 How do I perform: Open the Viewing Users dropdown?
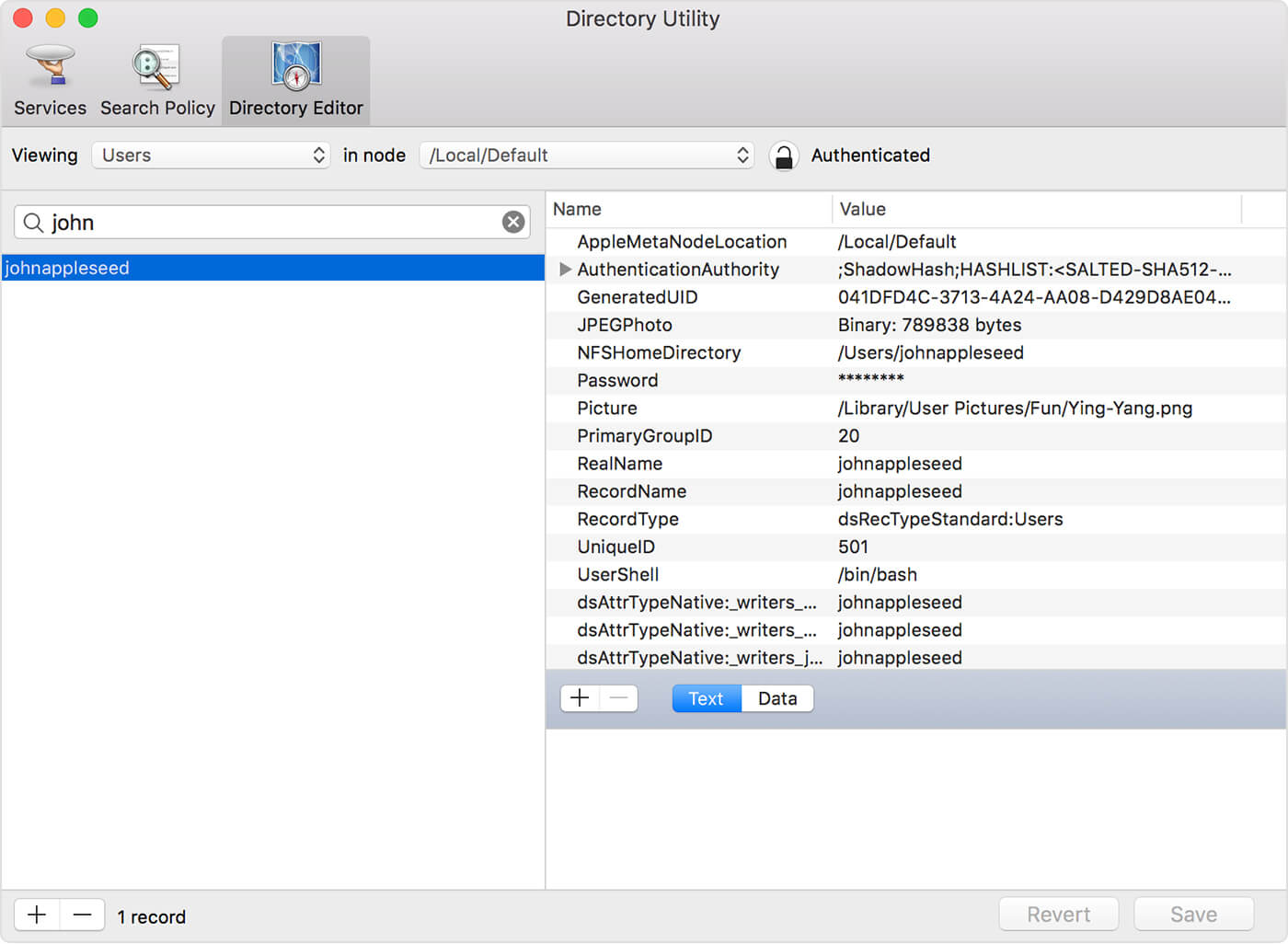[211, 155]
